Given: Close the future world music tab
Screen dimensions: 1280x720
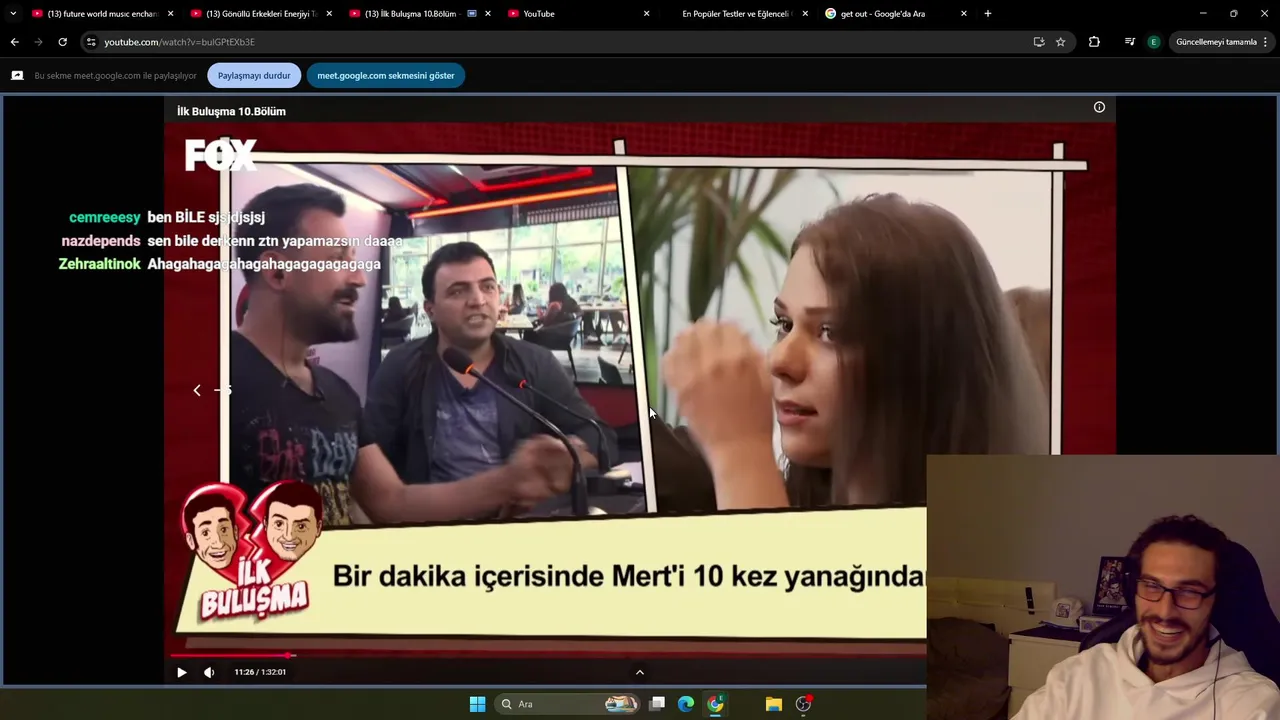Looking at the screenshot, I should tap(170, 14).
